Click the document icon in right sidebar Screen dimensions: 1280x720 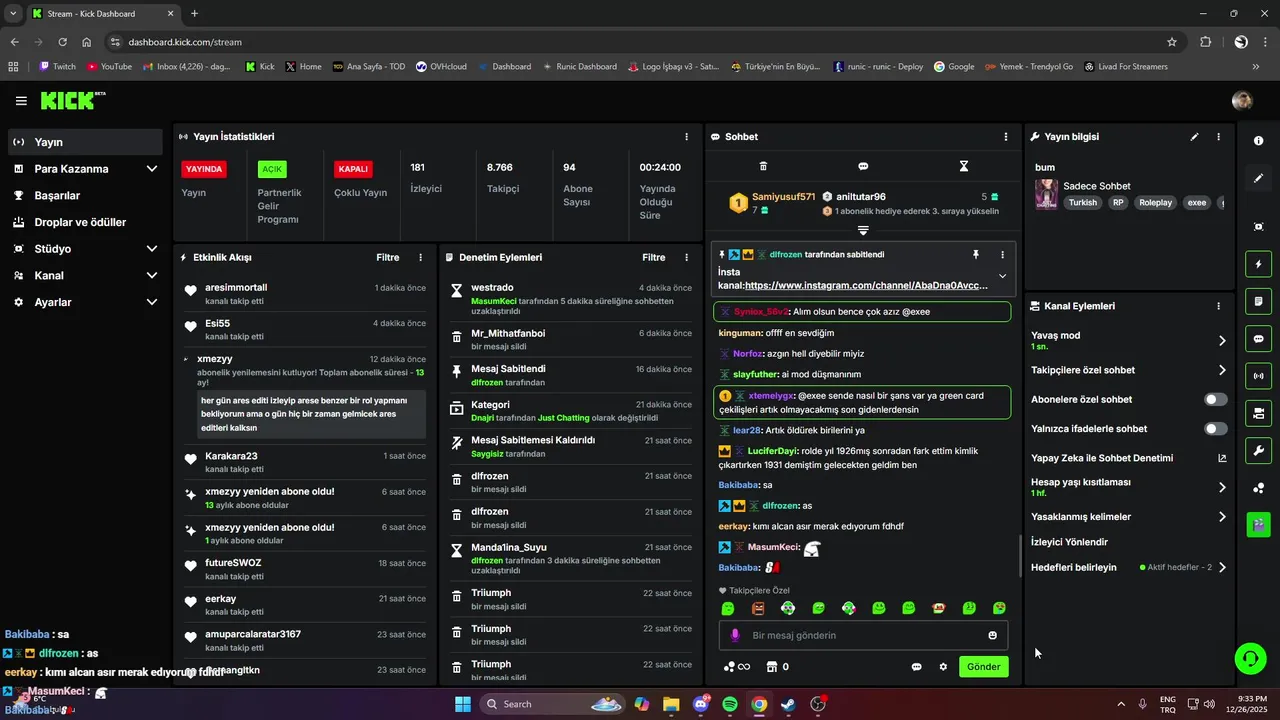click(1258, 301)
